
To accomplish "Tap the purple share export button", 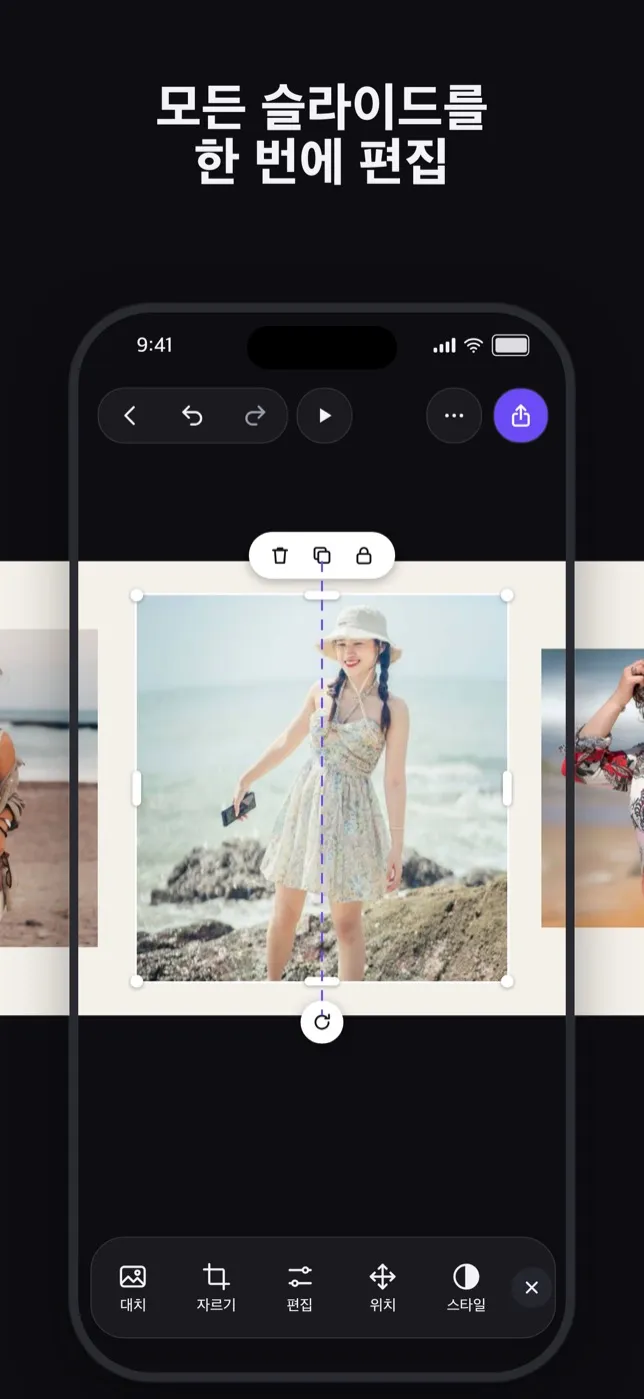I will [x=521, y=416].
